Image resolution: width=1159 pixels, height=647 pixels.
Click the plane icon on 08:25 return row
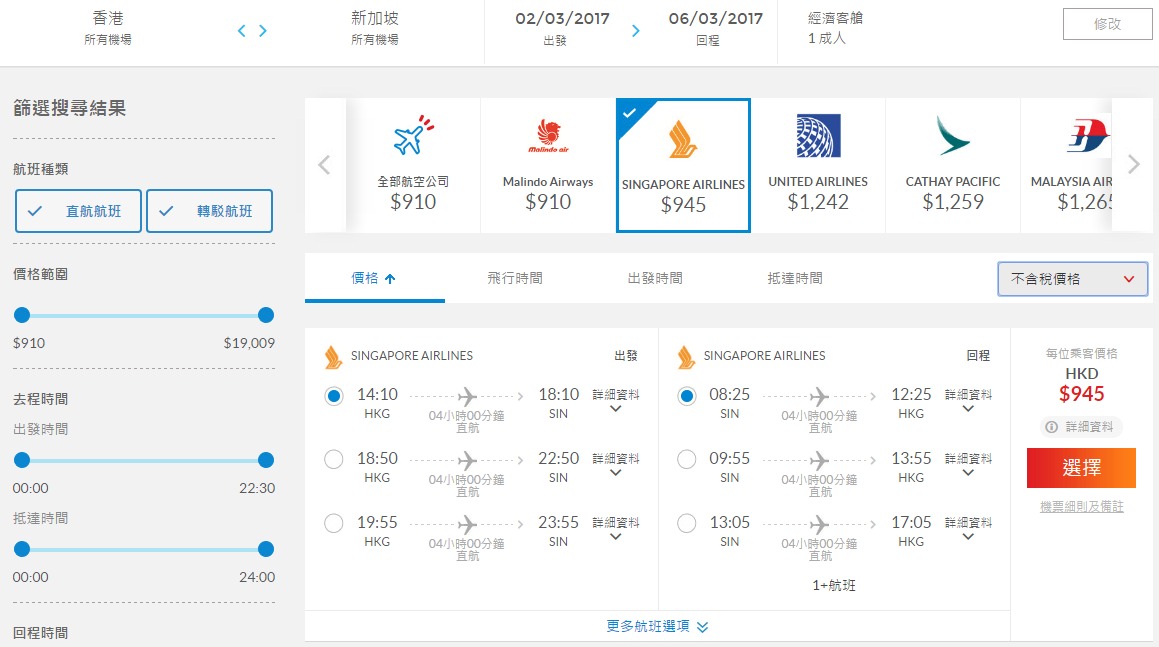[x=819, y=396]
